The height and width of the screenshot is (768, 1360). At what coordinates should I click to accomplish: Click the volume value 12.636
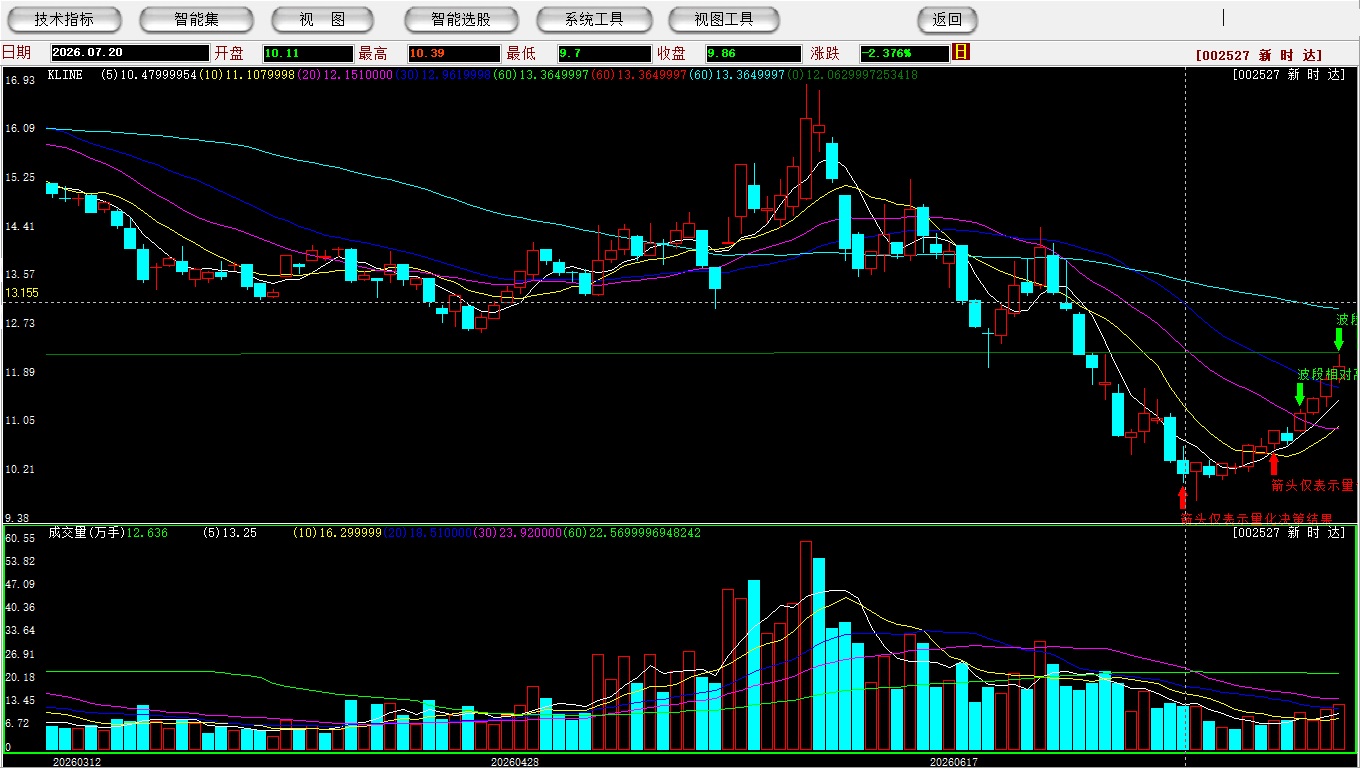click(148, 533)
